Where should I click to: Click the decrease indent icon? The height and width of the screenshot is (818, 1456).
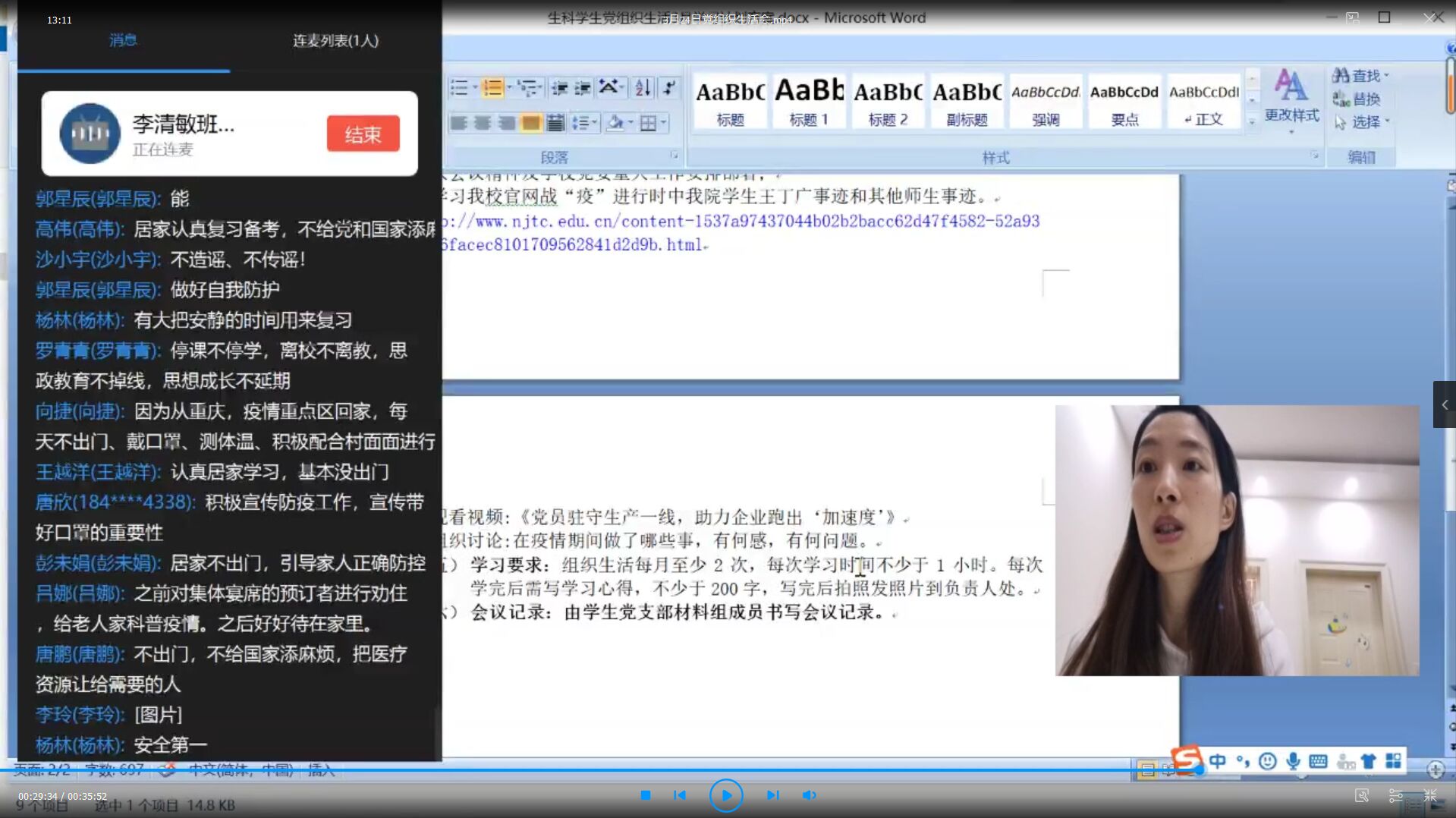[x=560, y=88]
